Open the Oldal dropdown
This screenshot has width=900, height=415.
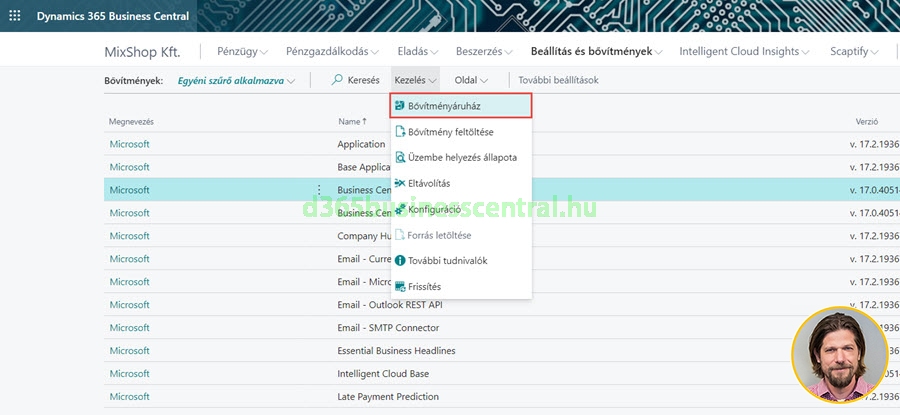tap(471, 80)
